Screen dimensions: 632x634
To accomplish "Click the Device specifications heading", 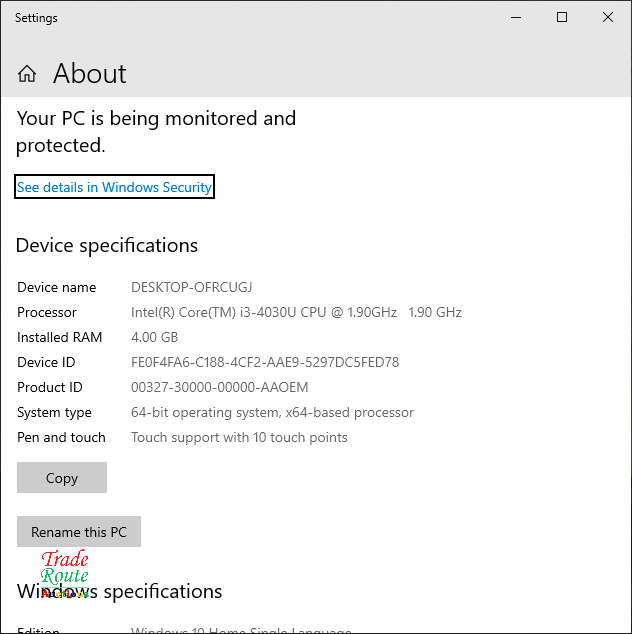I will coord(107,245).
